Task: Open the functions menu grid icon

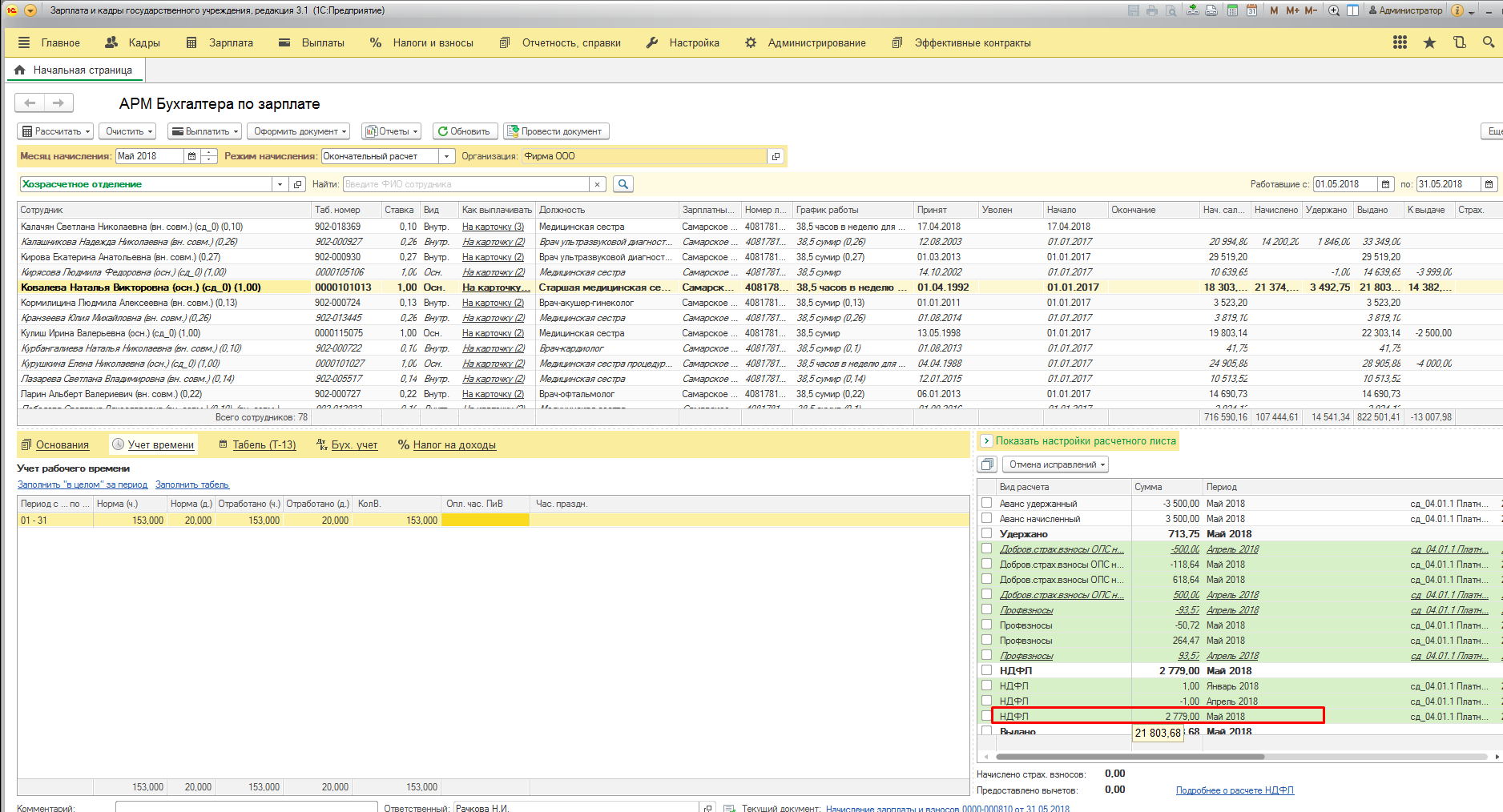Action: 1400,42
